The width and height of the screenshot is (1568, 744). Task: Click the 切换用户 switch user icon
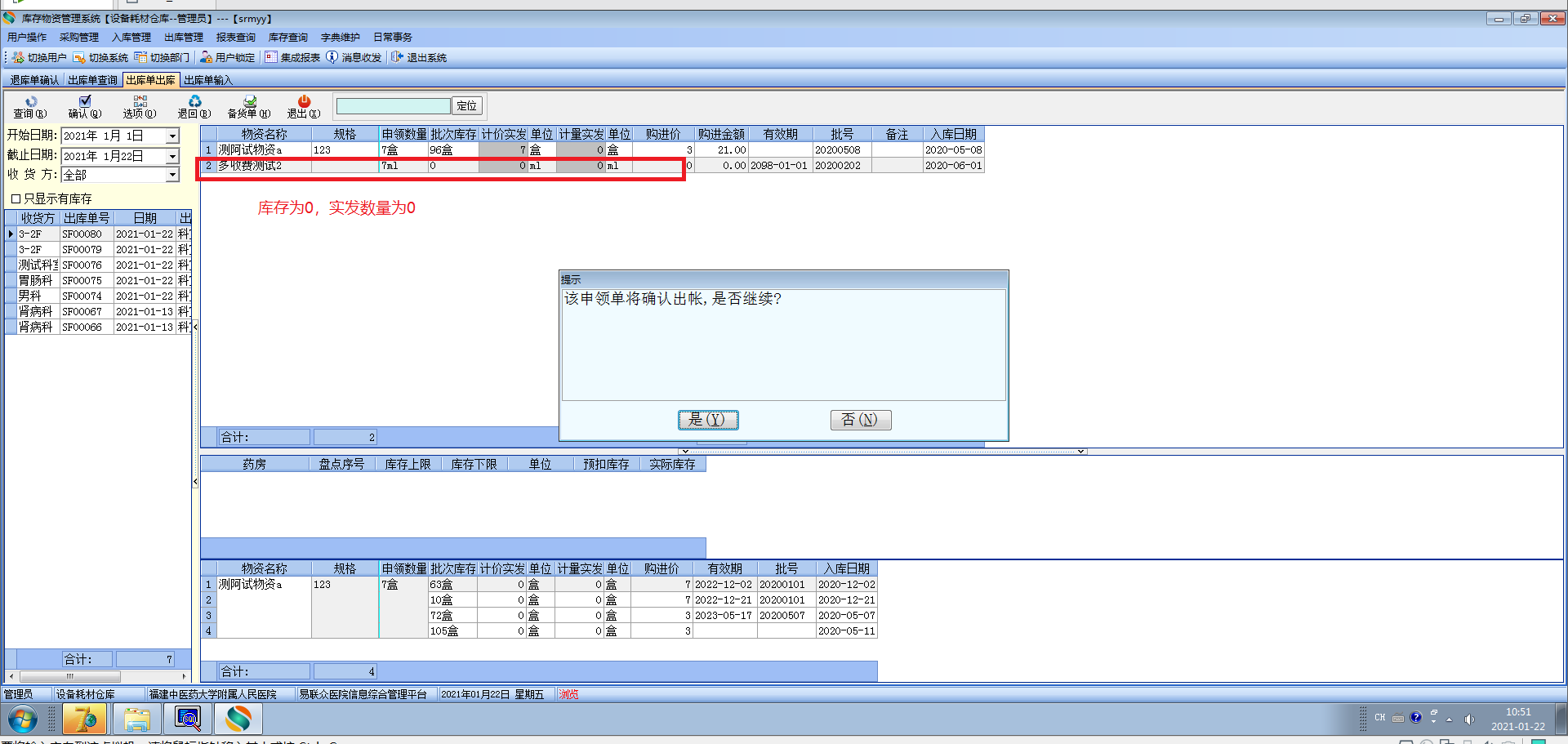click(18, 57)
